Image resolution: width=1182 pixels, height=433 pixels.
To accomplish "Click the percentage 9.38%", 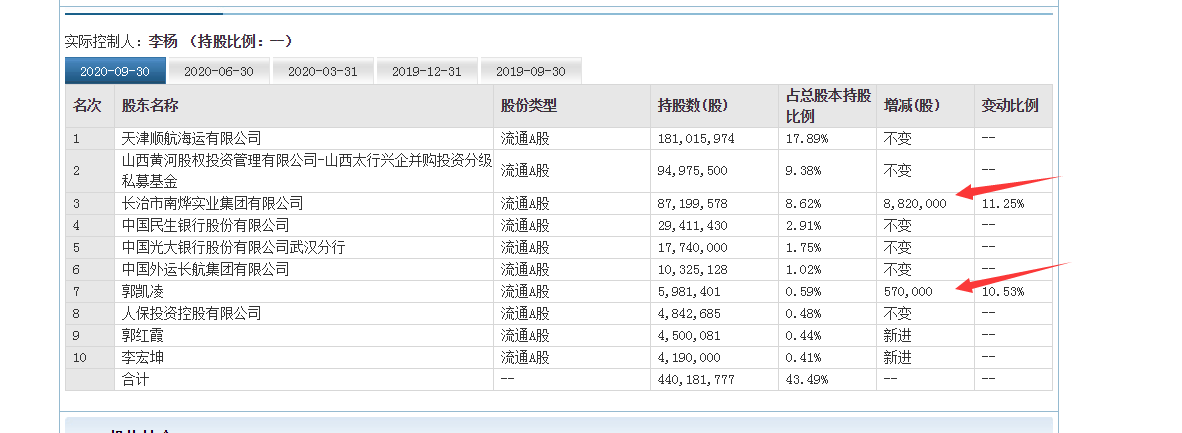I will tap(803, 171).
